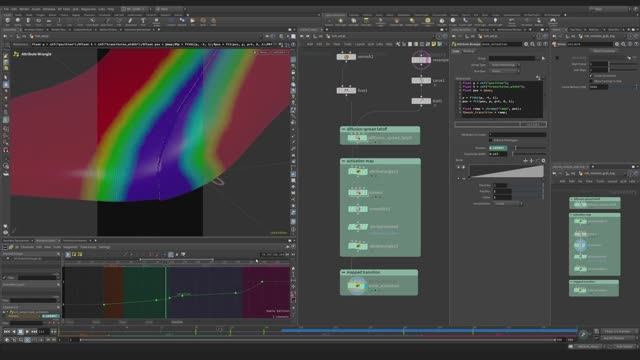Select the Grid shelf tool

pyautogui.click(x=49, y=21)
